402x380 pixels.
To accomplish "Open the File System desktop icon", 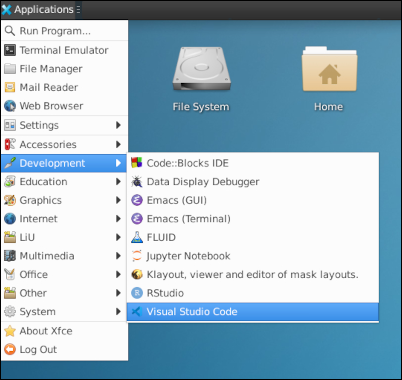I will [201, 70].
